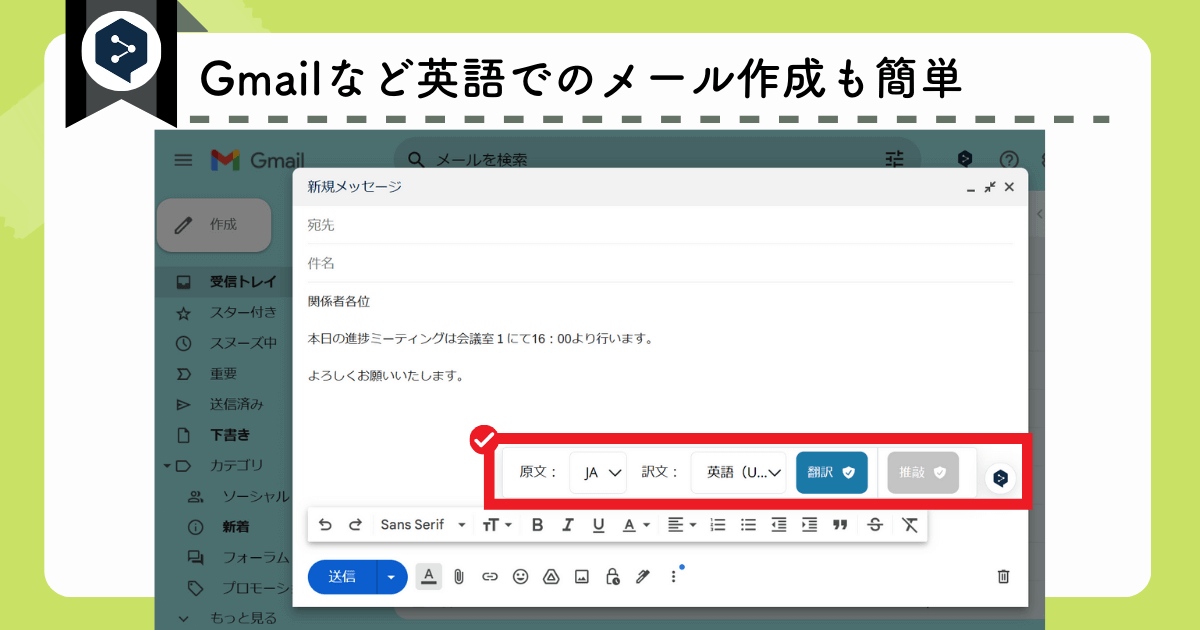Viewport: 1200px width, 630px height.
Task: Click the 件名 subject field
Action: [660, 263]
